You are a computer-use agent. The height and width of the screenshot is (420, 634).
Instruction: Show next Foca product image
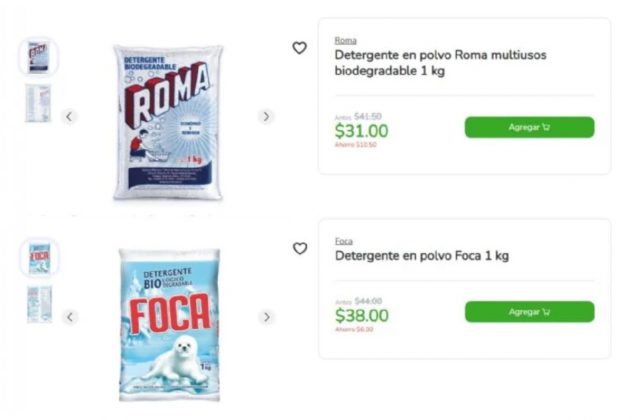click(266, 317)
